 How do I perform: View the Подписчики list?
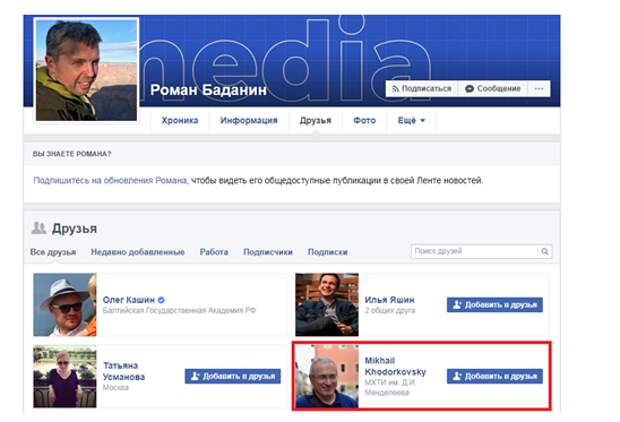click(268, 252)
